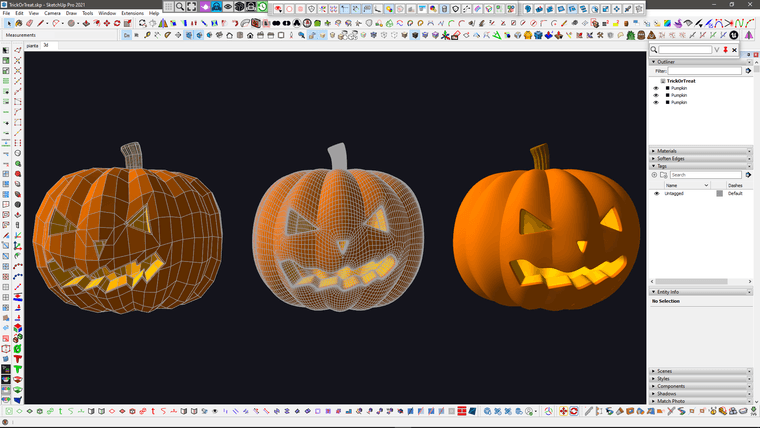The width and height of the screenshot is (760, 428).
Task: Hide the first Pumpkin in Outliner
Action: (x=656, y=88)
